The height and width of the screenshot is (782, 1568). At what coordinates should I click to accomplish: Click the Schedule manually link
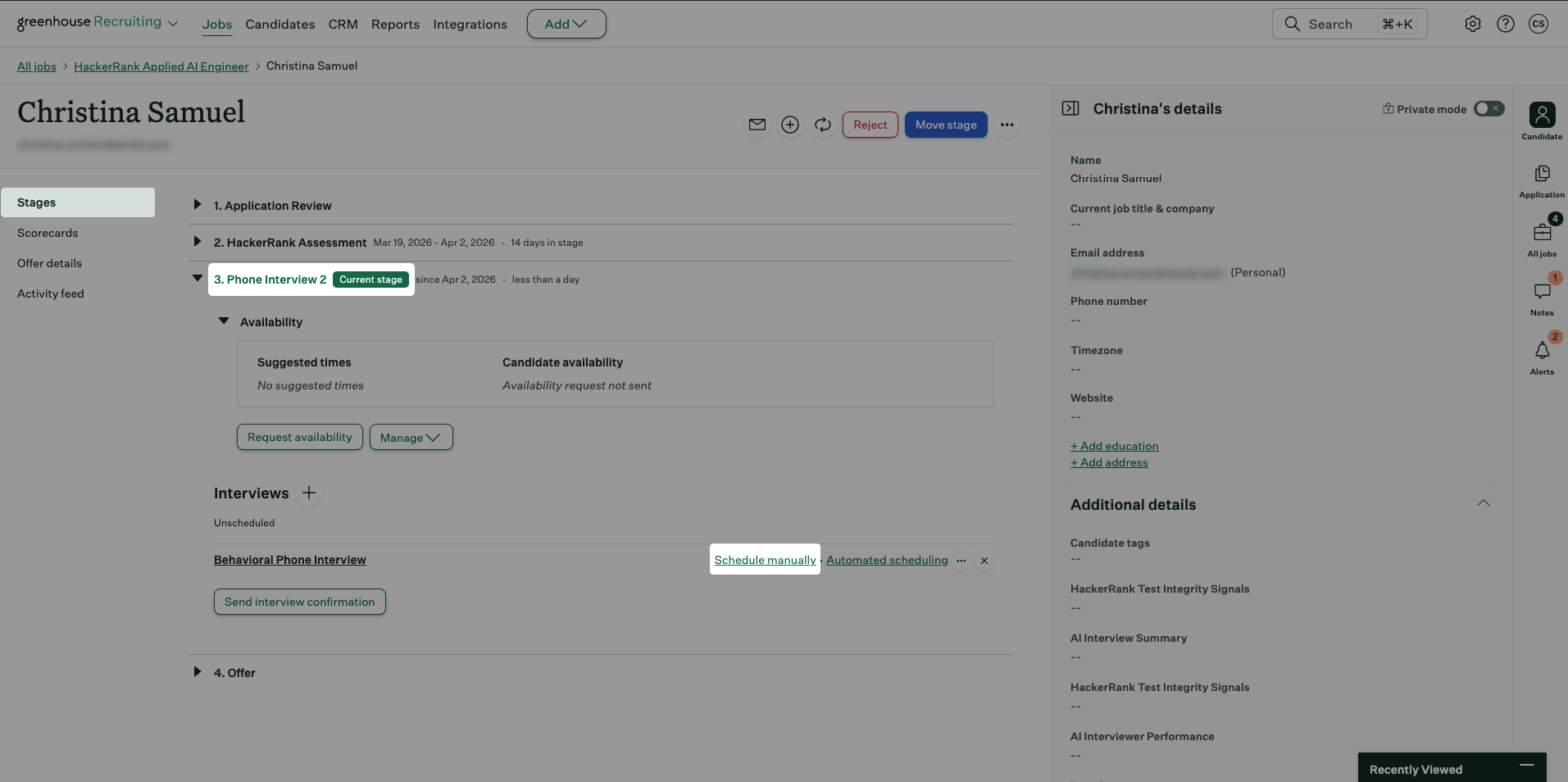tap(766, 560)
